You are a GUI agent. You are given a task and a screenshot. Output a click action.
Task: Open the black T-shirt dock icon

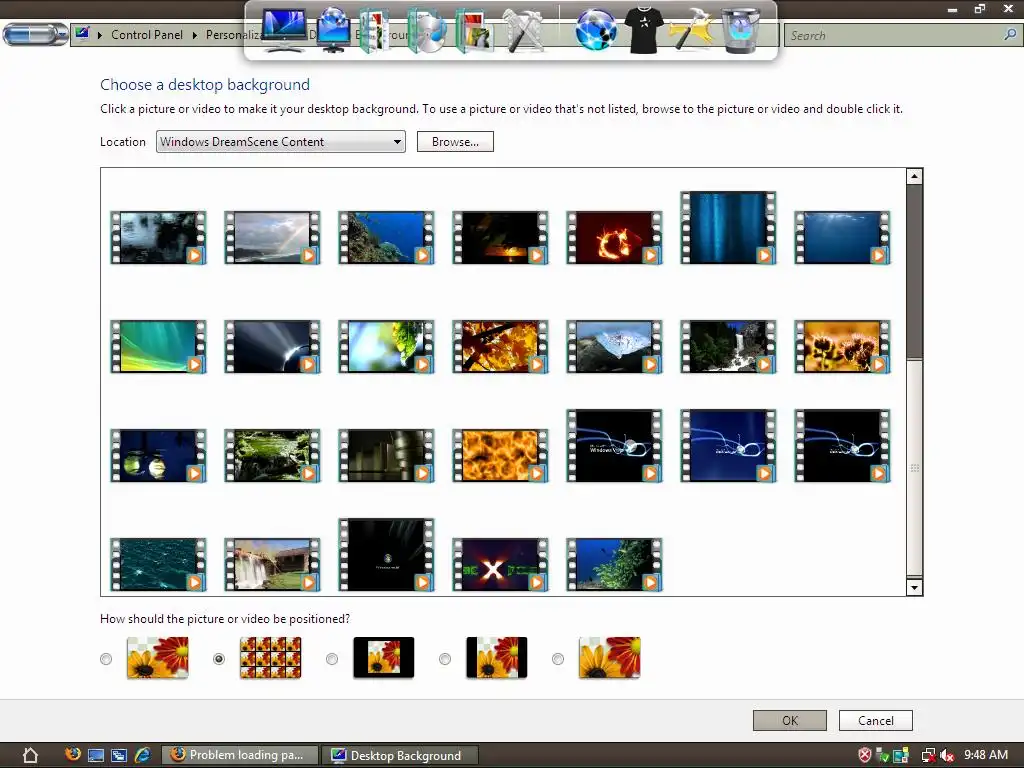tap(644, 30)
